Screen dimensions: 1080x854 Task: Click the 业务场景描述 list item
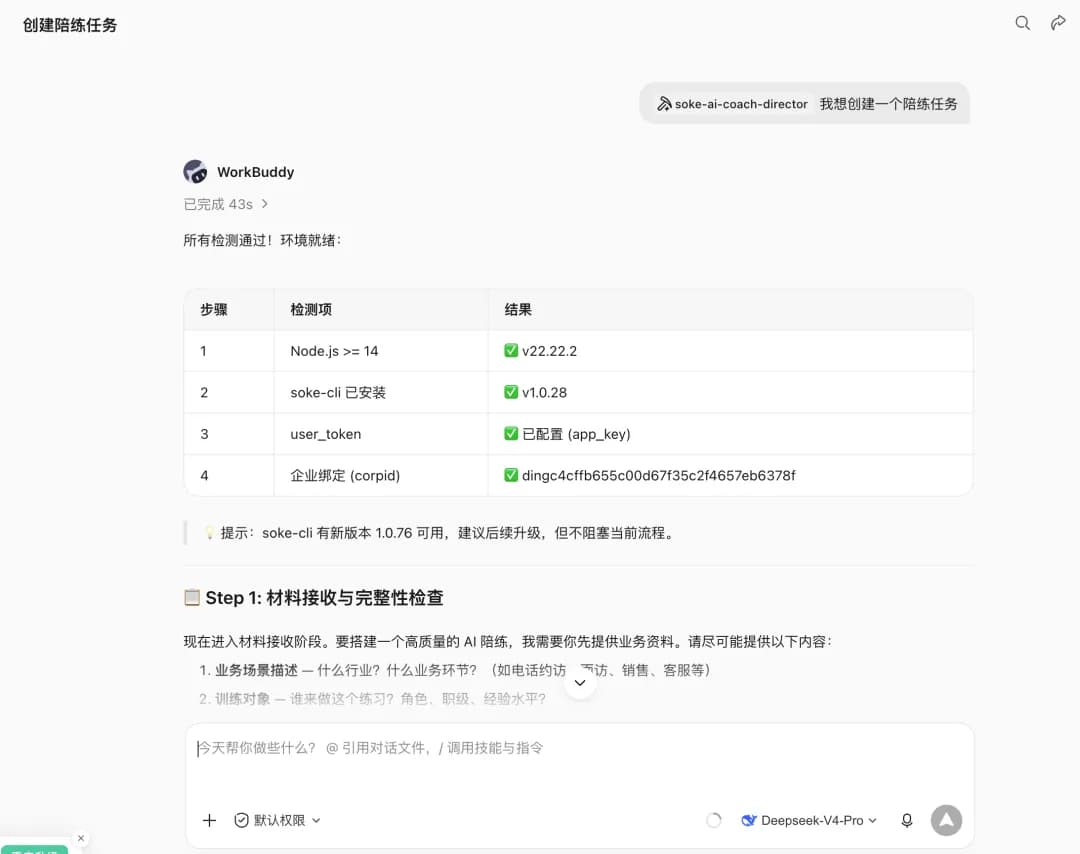coord(455,670)
